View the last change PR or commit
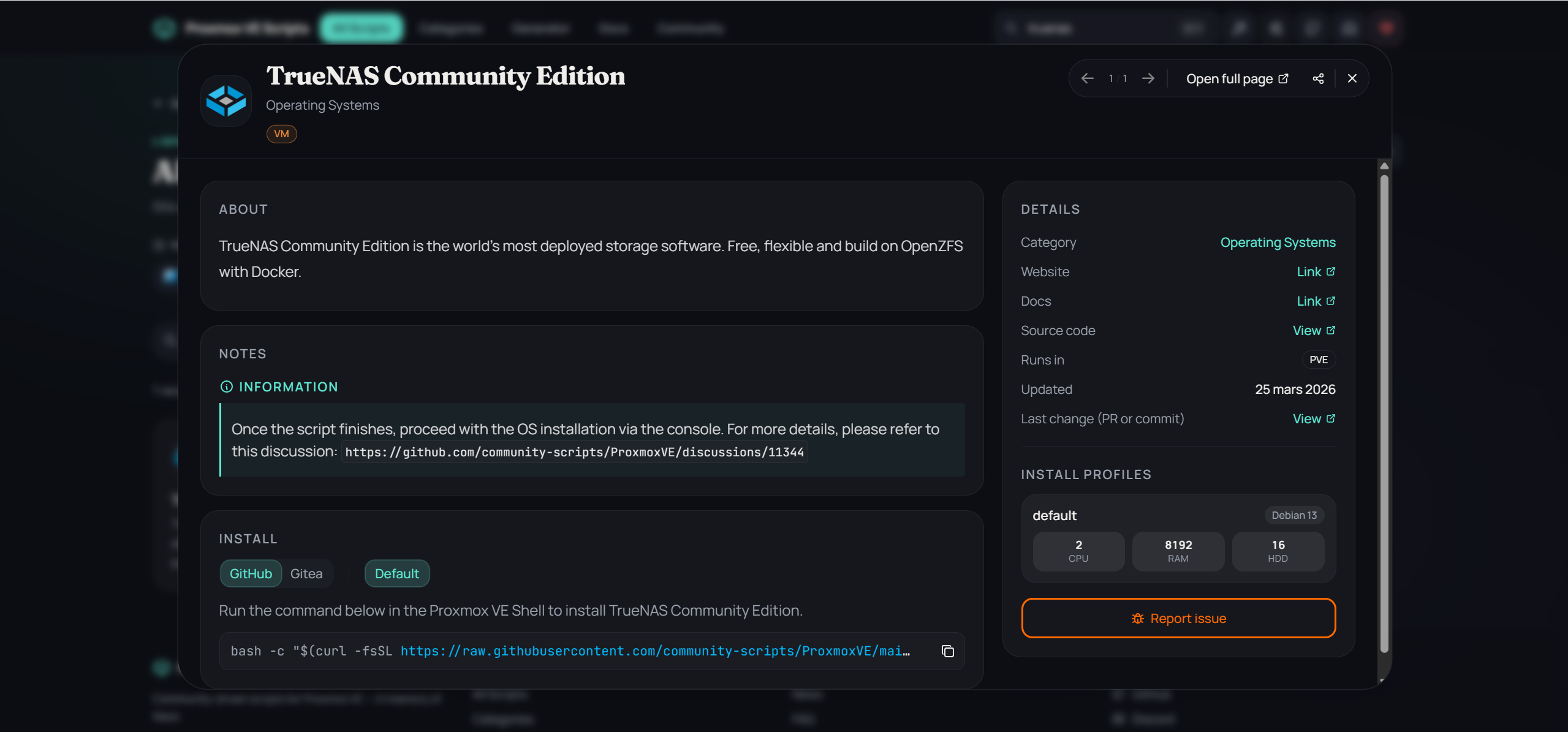Image resolution: width=1568 pixels, height=732 pixels. [x=1314, y=418]
